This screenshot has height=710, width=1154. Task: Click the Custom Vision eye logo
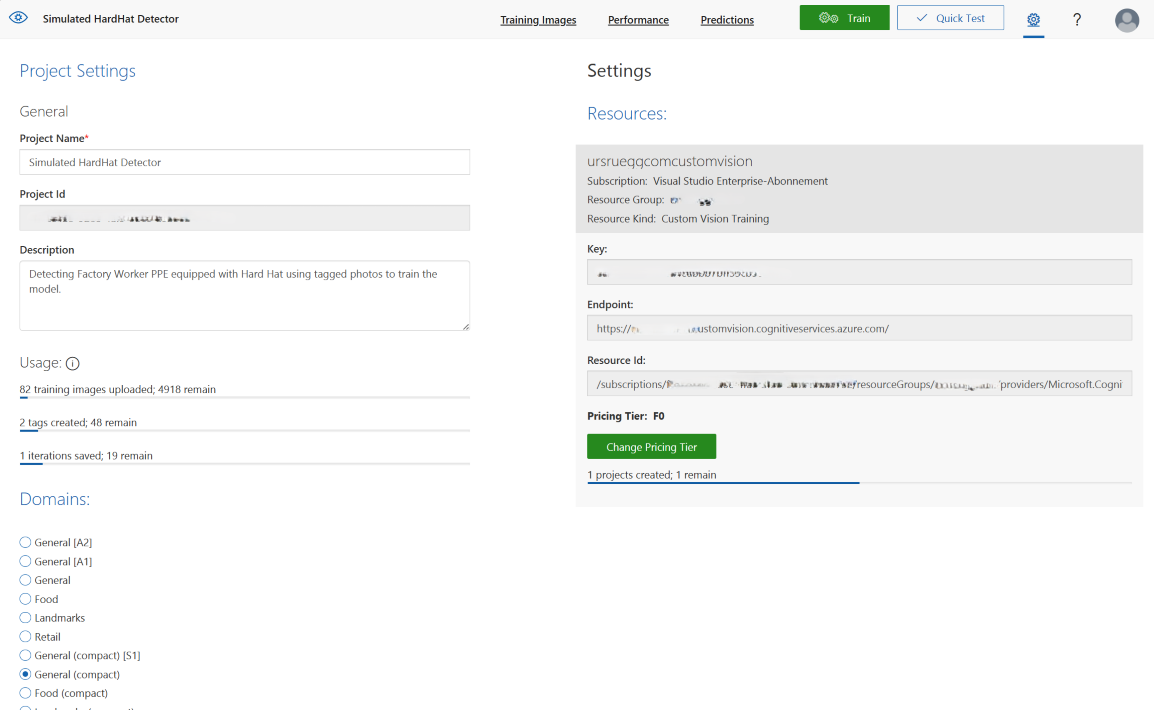tap(18, 18)
